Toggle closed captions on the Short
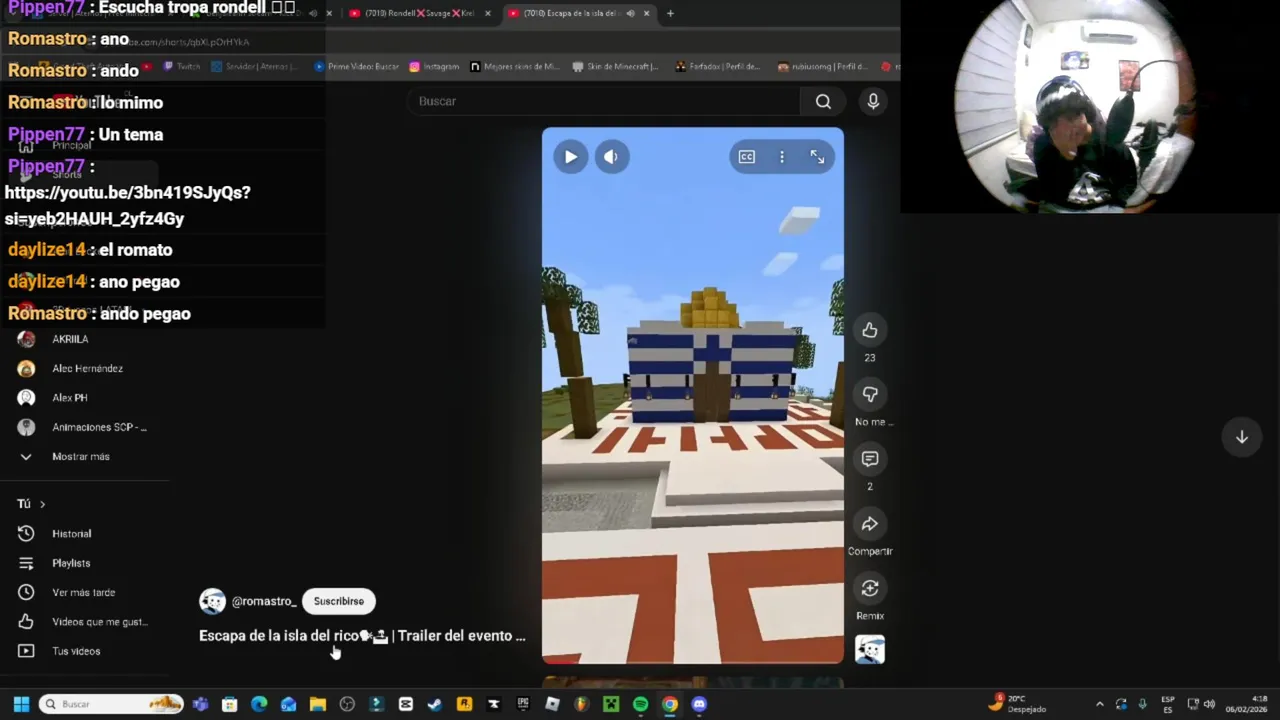The width and height of the screenshot is (1280, 720). (747, 157)
